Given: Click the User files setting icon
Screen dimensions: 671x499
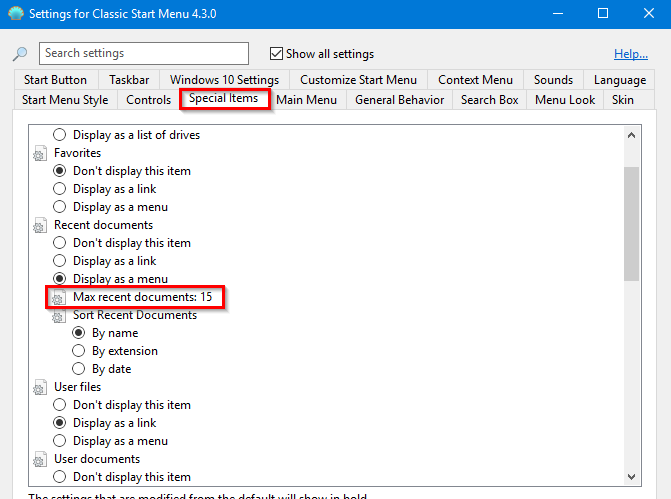Looking at the screenshot, I should pos(41,387).
